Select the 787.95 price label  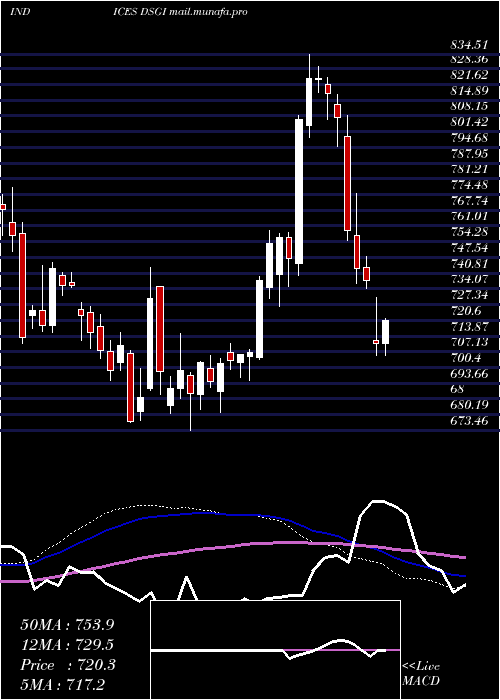pyautogui.click(x=469, y=154)
